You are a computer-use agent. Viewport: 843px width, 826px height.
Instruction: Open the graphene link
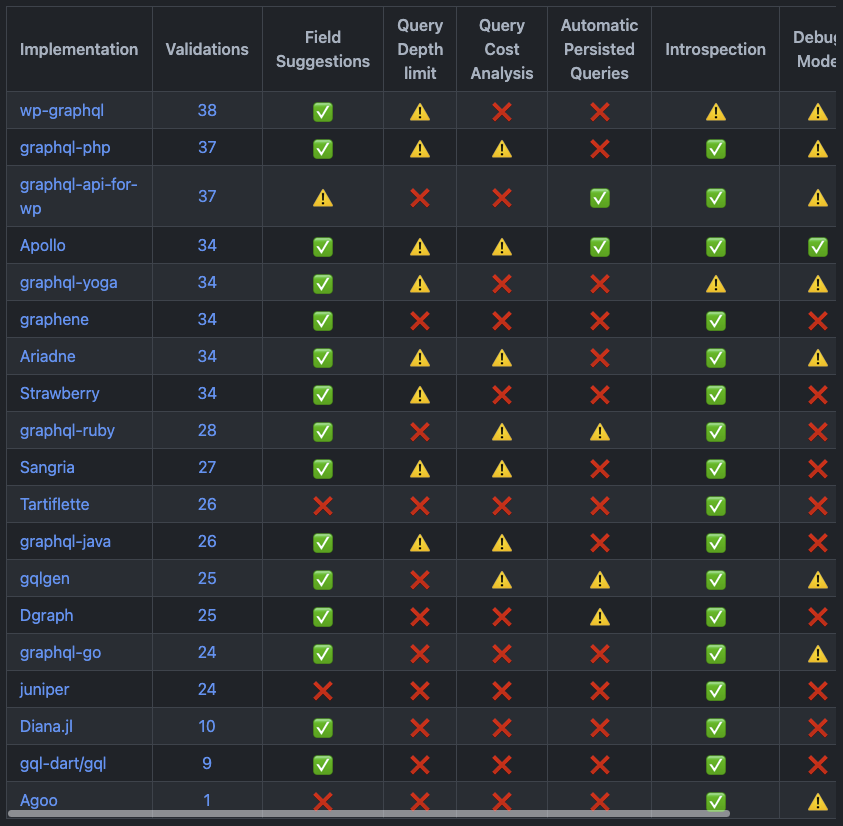(54, 320)
